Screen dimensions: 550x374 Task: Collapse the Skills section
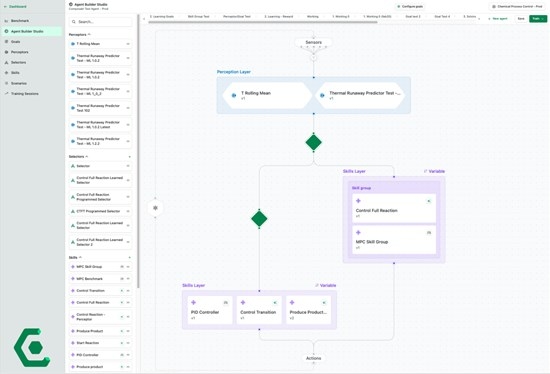[x=80, y=257]
